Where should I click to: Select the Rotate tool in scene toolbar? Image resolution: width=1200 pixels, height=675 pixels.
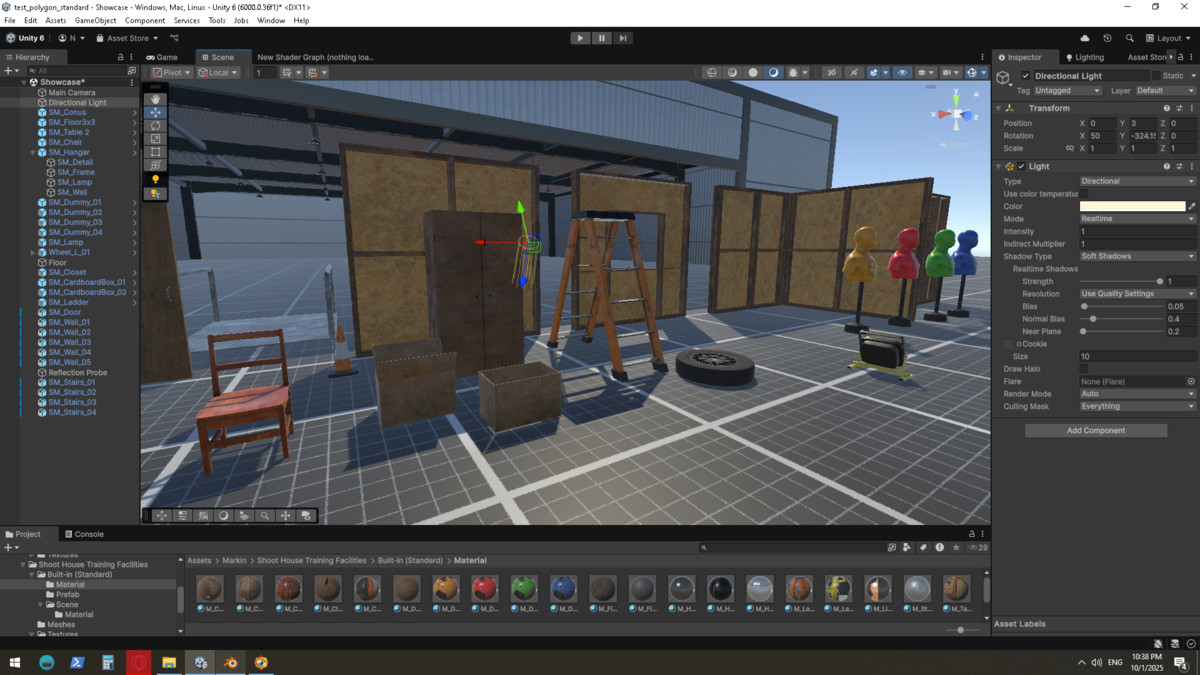pos(155,126)
